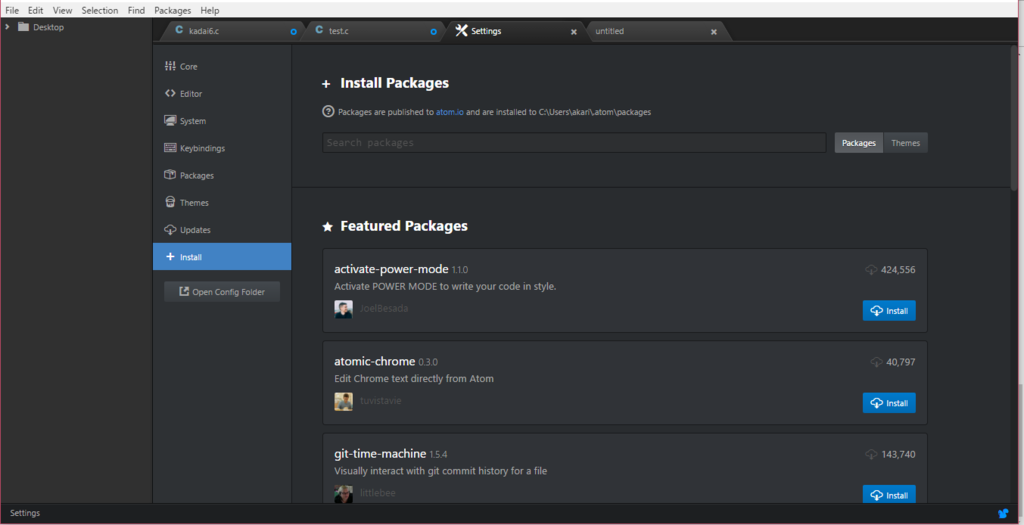Focus the Search packages input field
This screenshot has height=525, width=1024.
point(574,142)
